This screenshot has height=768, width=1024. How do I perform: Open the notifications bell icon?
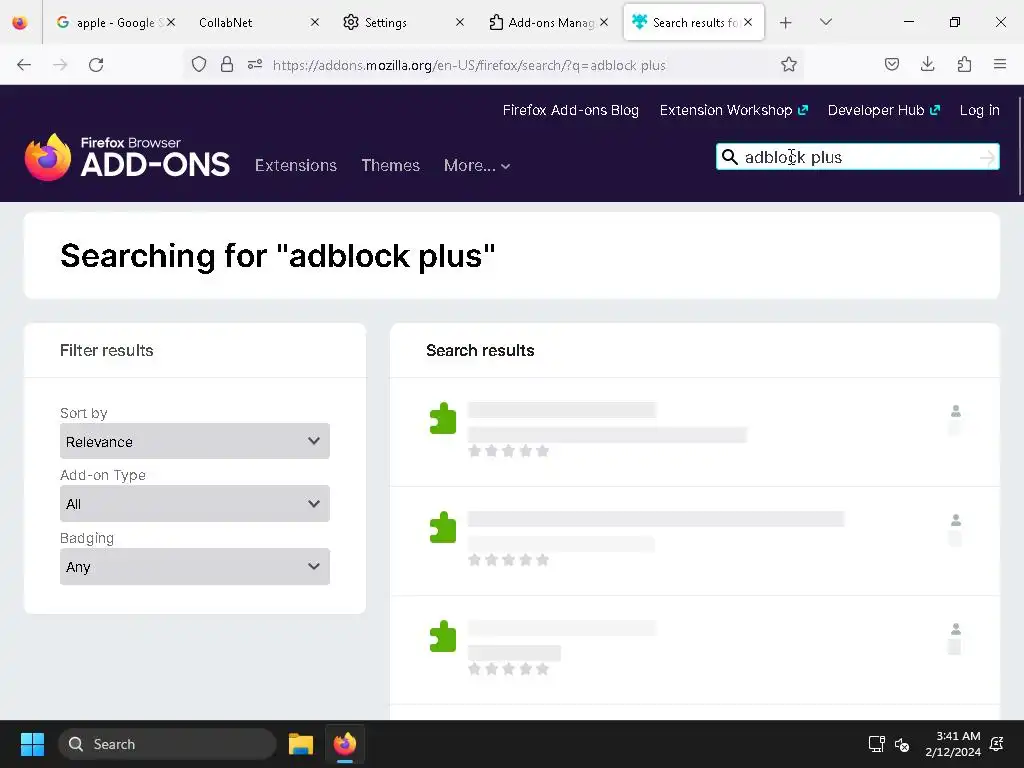[x=997, y=744]
